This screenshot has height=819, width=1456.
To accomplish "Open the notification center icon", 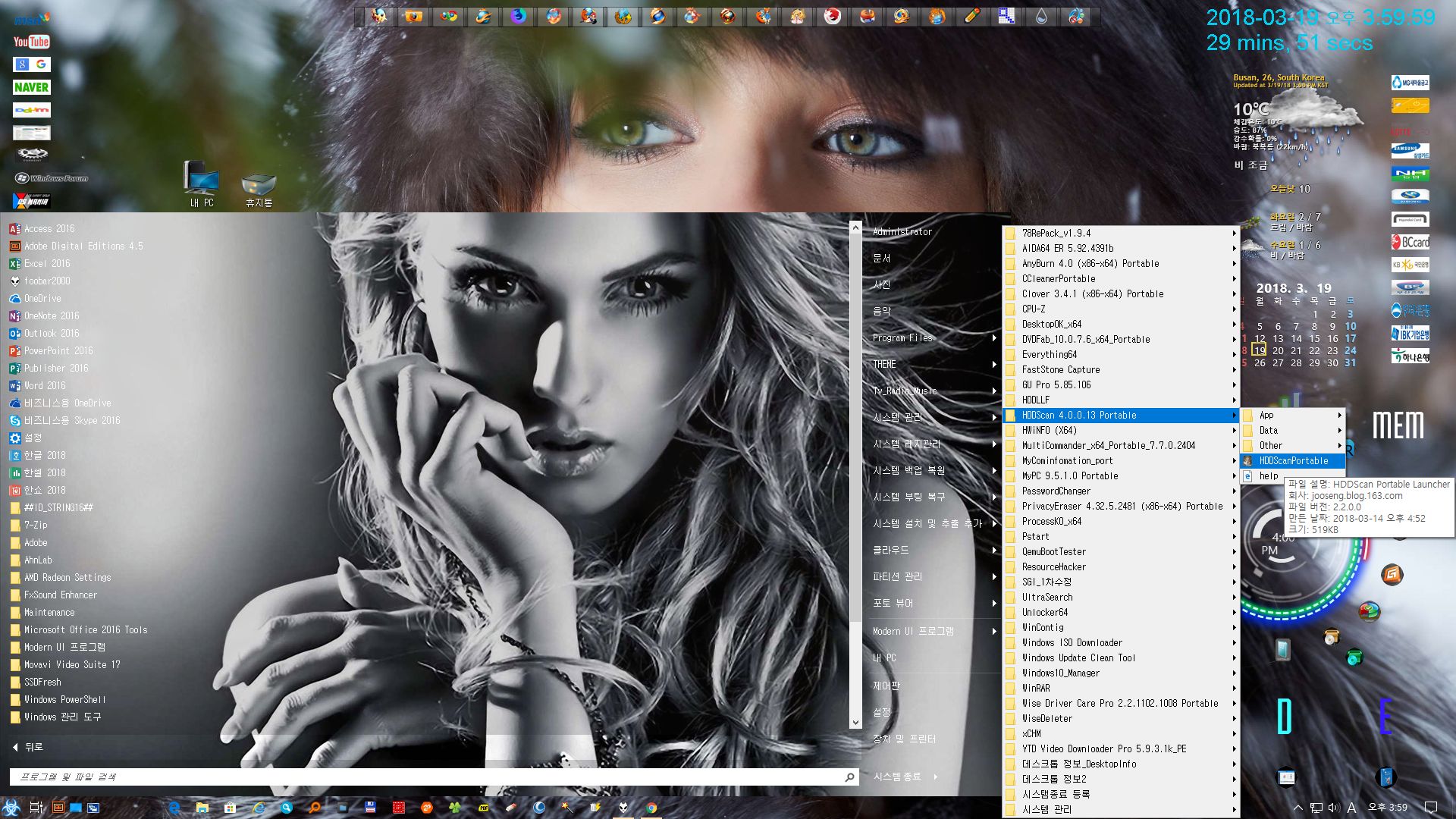I will tap(1430, 808).
